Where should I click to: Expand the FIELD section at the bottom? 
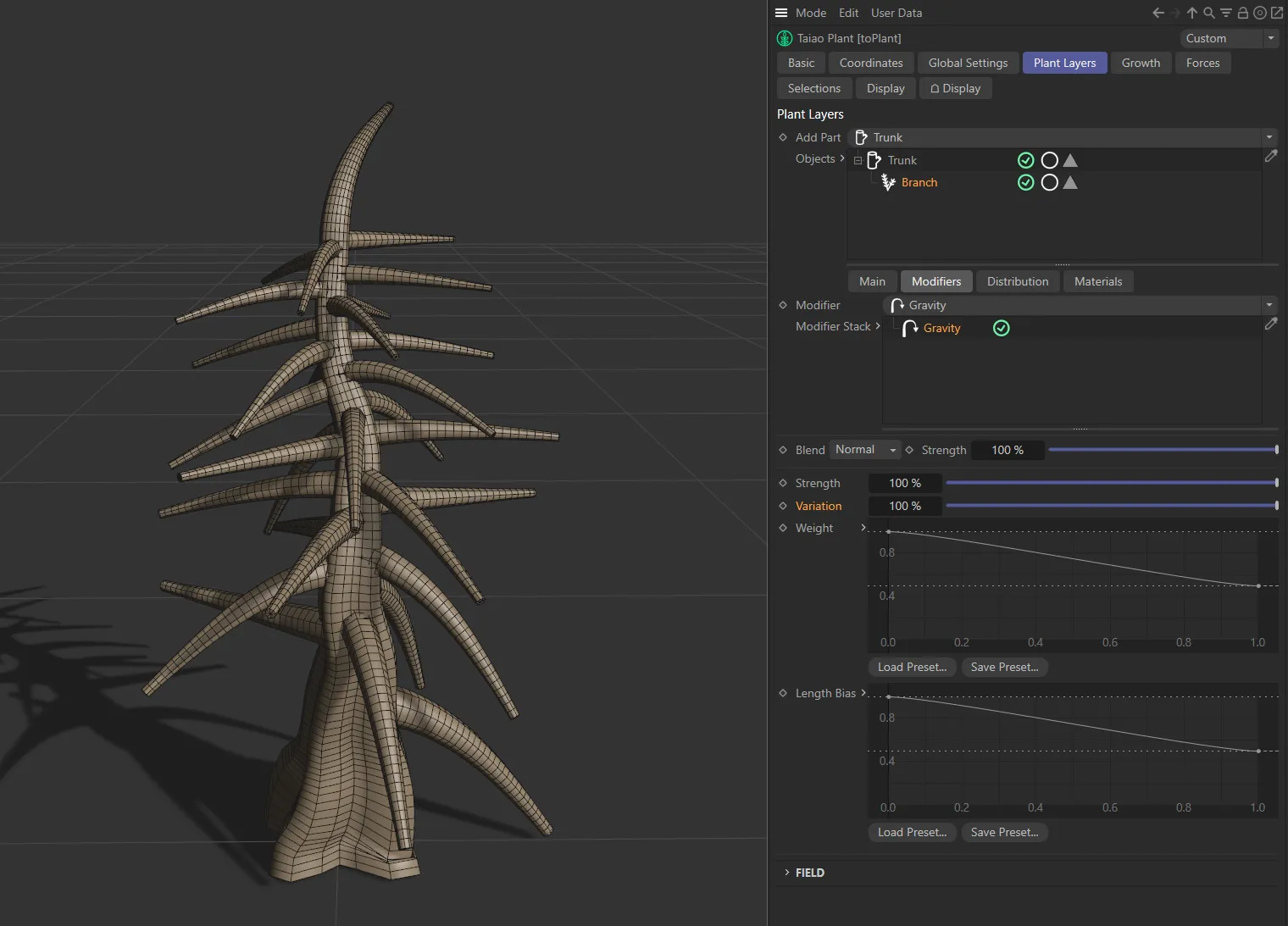pyautogui.click(x=786, y=873)
